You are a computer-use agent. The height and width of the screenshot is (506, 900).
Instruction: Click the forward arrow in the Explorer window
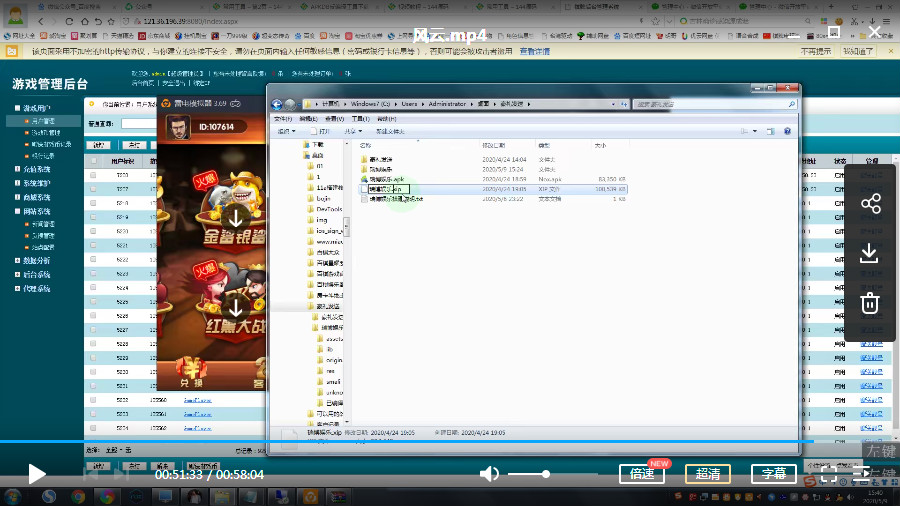[x=290, y=104]
